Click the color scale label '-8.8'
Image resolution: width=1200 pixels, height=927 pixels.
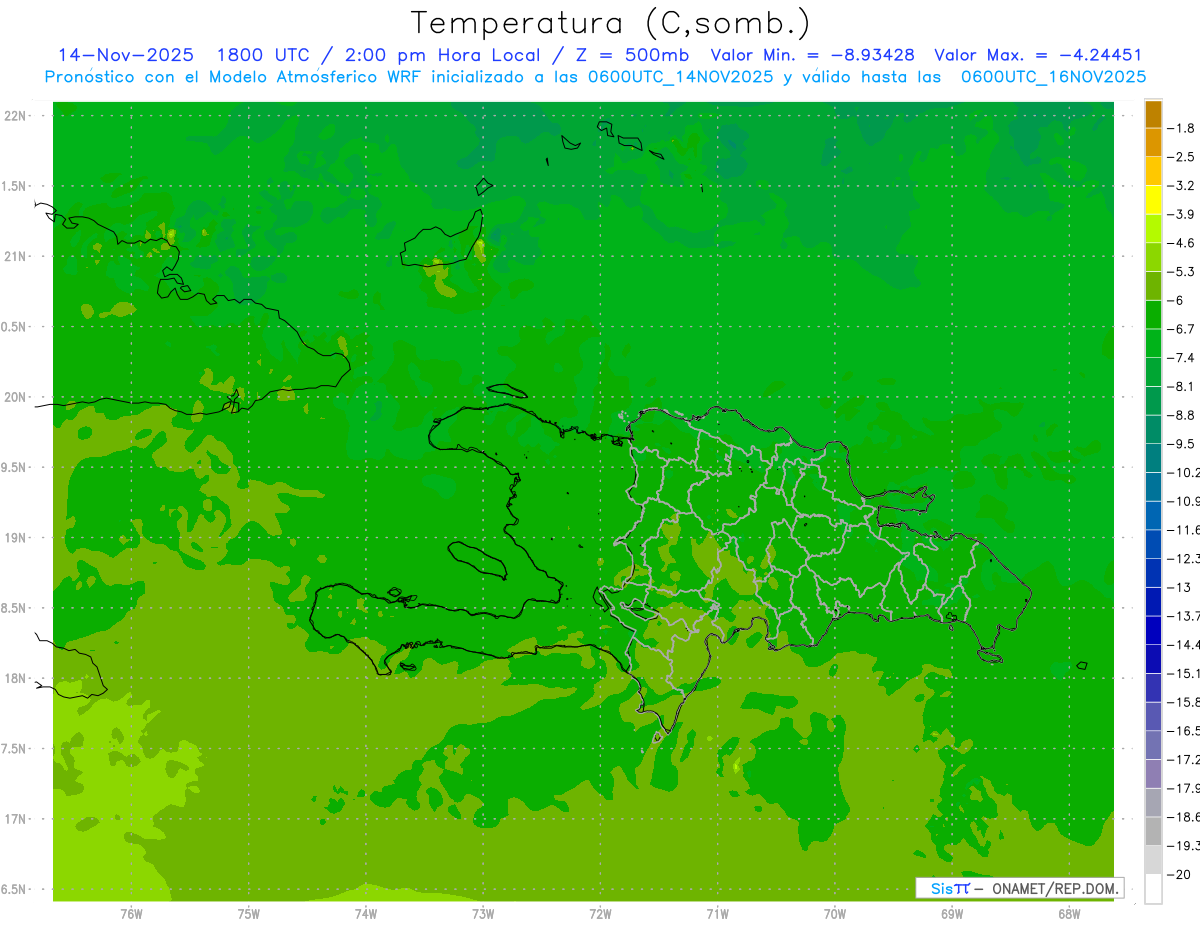1183,415
